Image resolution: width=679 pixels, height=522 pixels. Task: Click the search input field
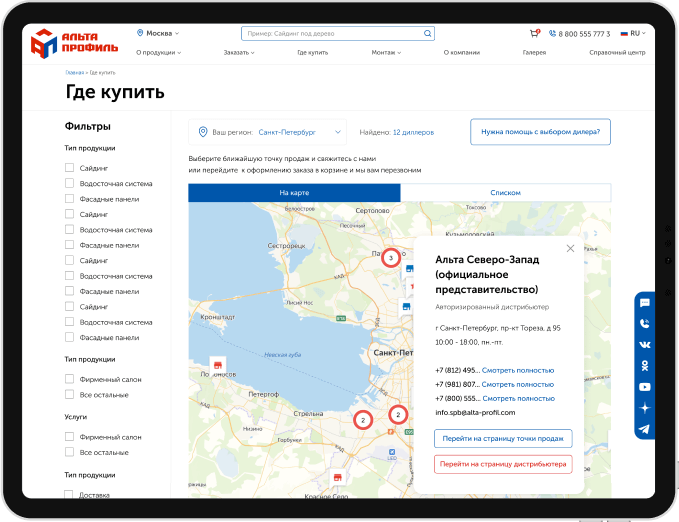coord(338,33)
